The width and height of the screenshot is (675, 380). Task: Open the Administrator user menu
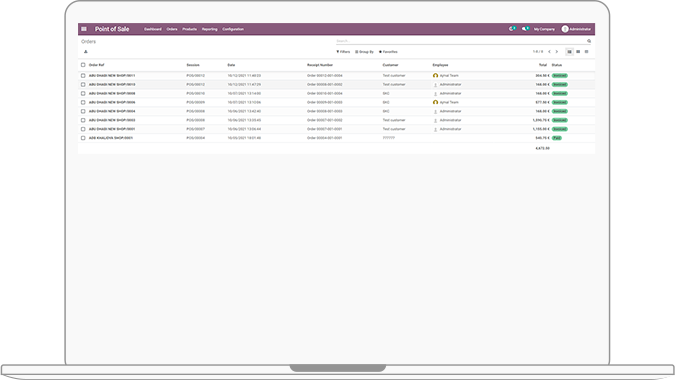(576, 29)
